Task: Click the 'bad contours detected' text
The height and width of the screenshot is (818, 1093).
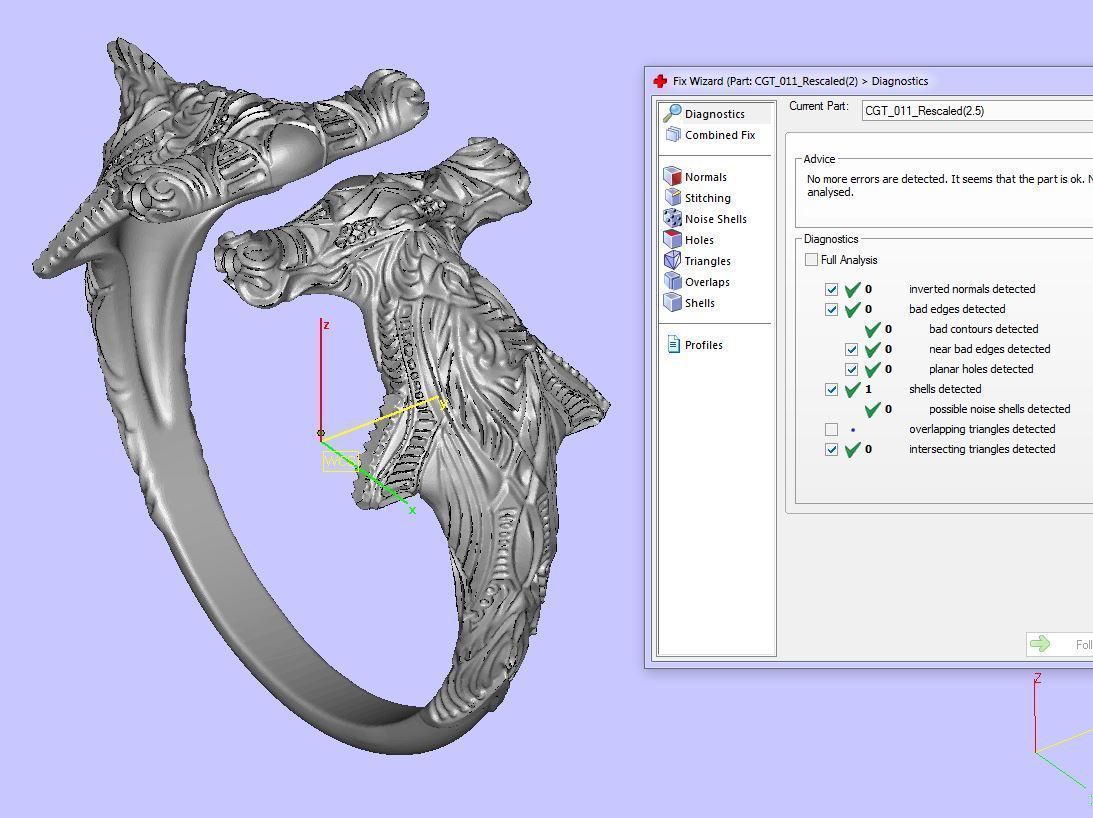Action: coord(984,328)
